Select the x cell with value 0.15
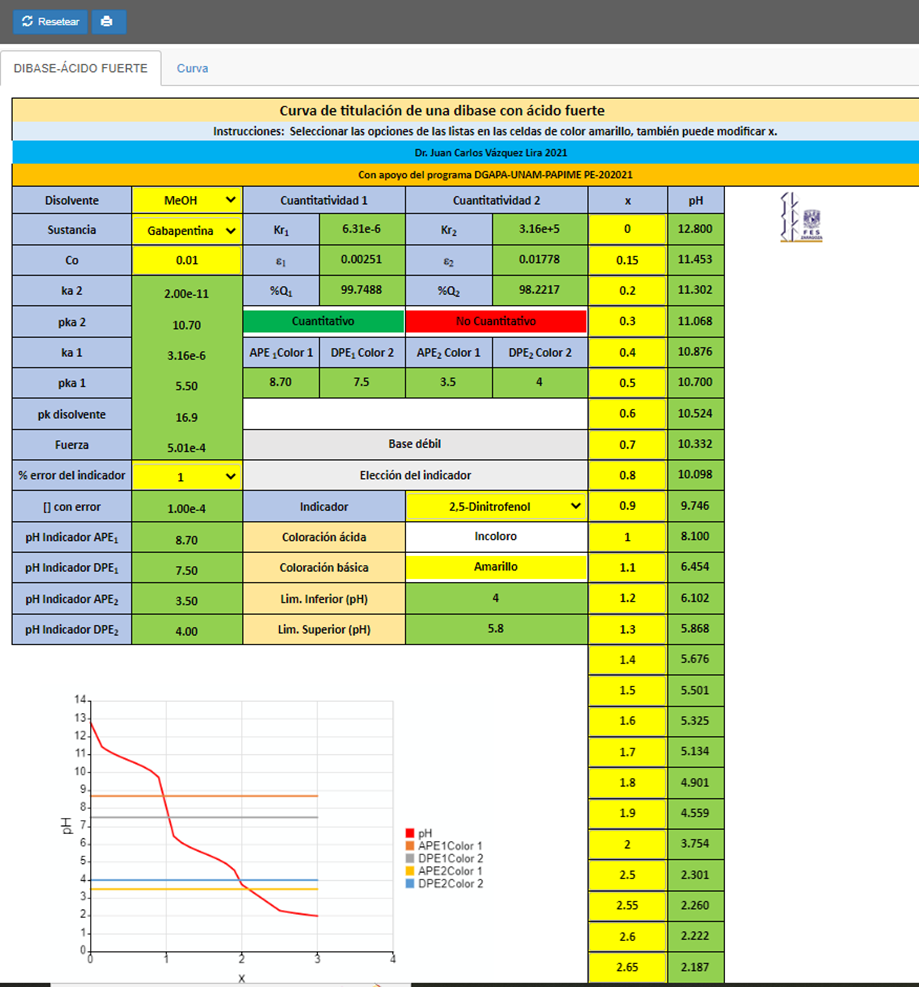The image size is (919, 987). coord(627,260)
